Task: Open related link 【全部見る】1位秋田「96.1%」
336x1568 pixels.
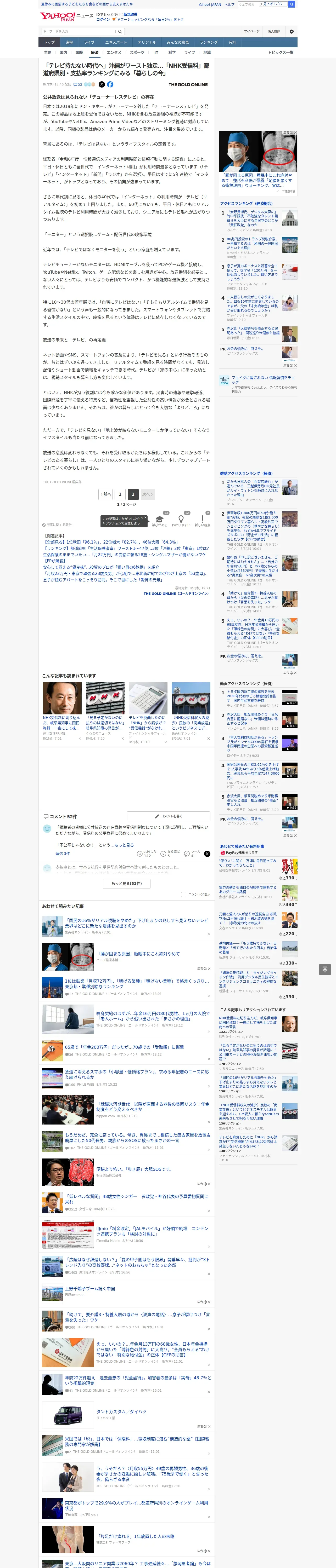Action: pos(111,542)
